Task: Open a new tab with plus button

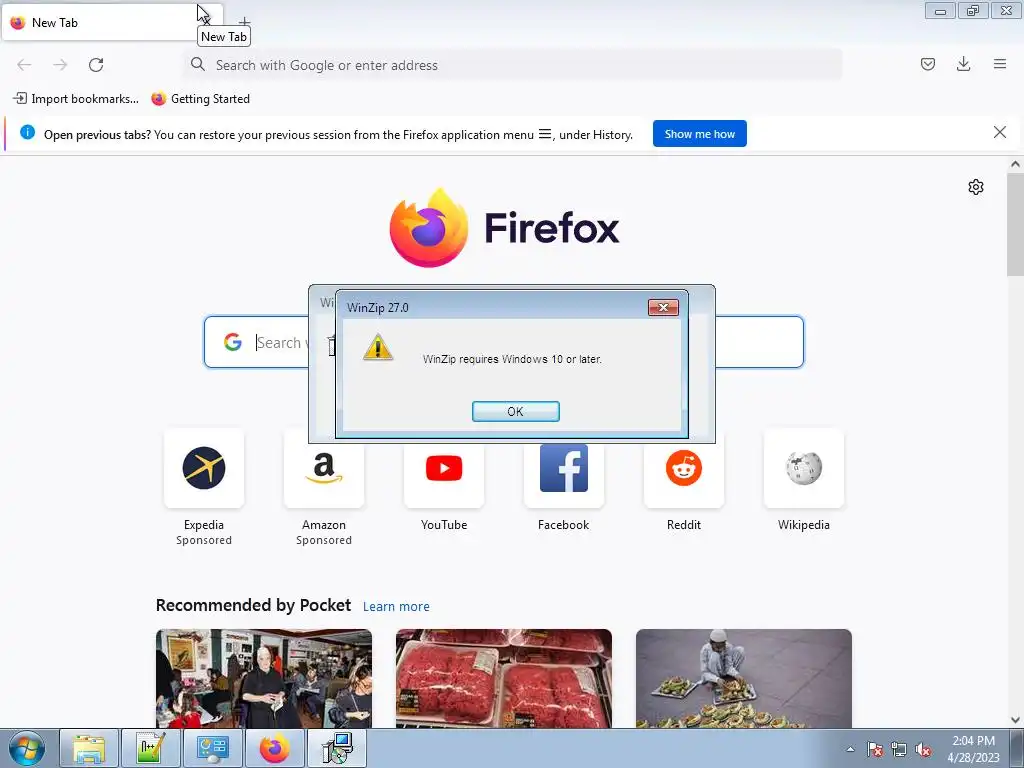Action: (244, 22)
